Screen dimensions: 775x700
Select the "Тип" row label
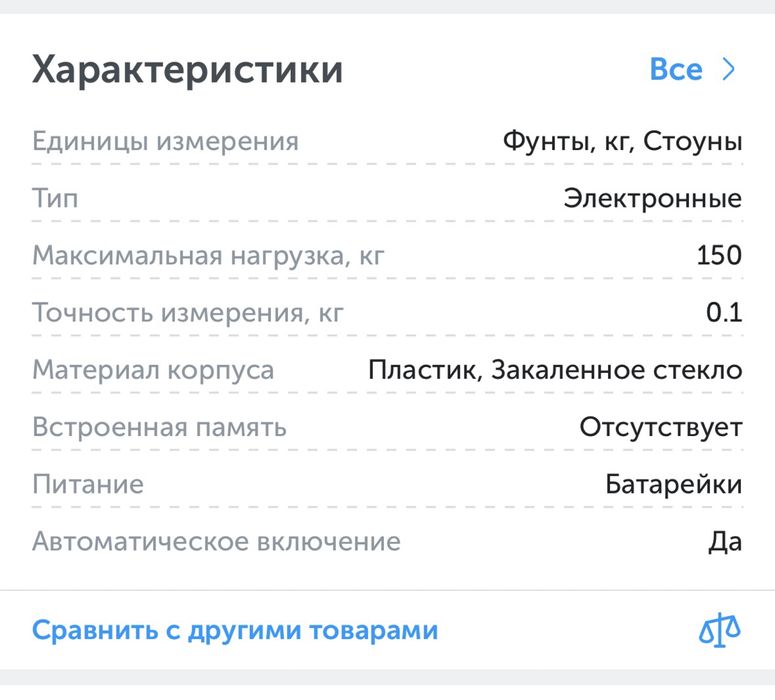pyautogui.click(x=55, y=198)
